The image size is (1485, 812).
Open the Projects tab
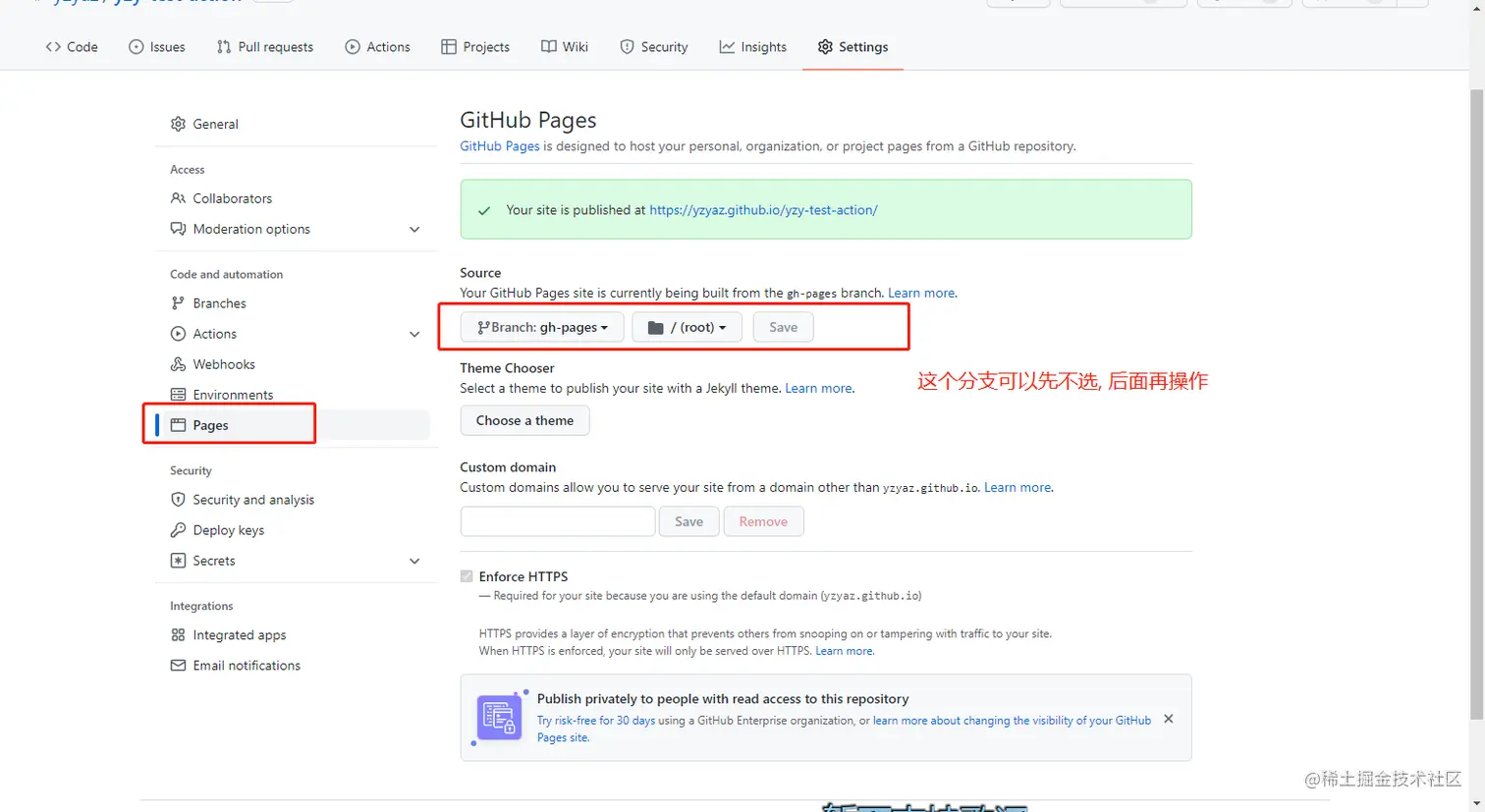tap(475, 47)
